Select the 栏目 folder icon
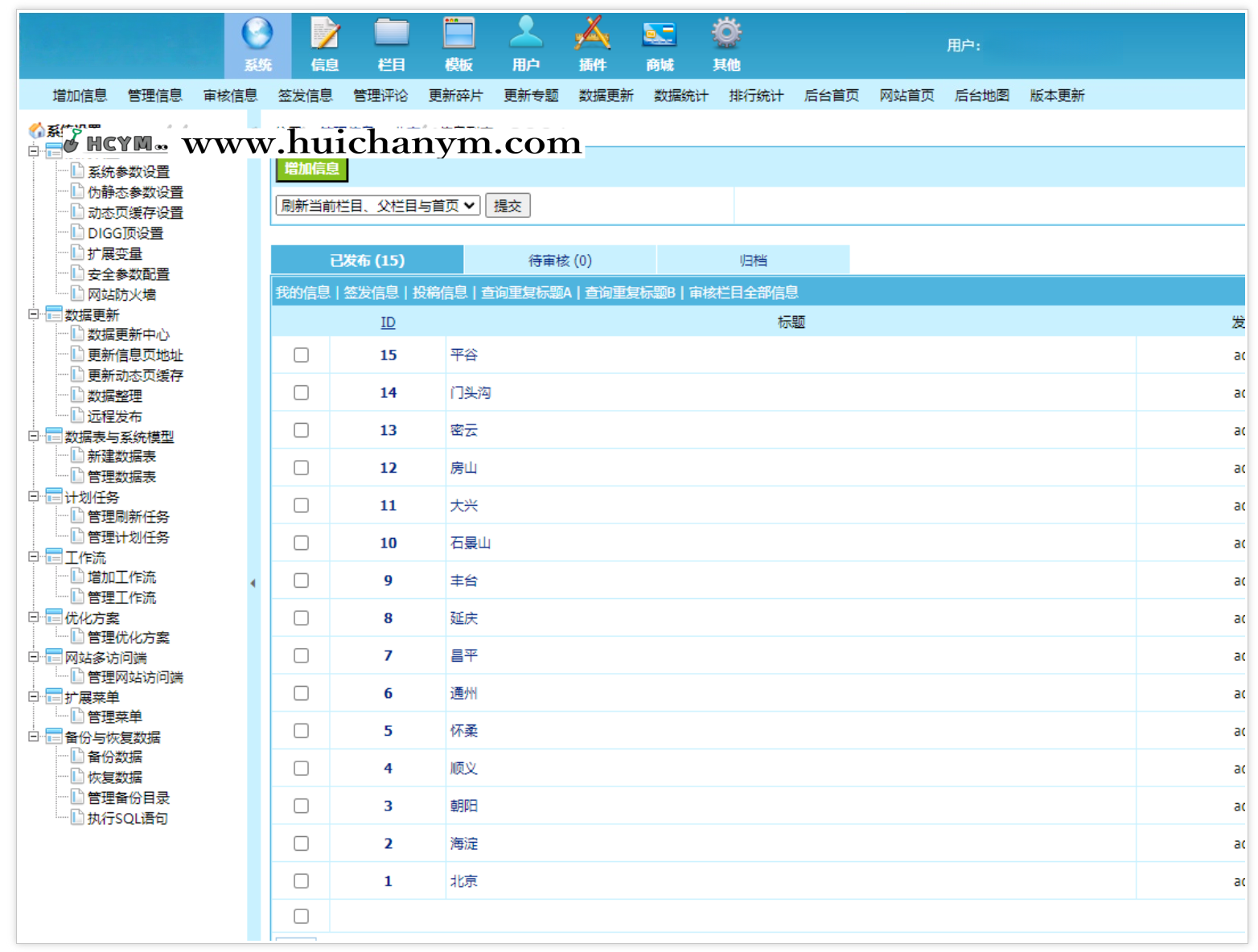1258x952 pixels. click(x=392, y=35)
